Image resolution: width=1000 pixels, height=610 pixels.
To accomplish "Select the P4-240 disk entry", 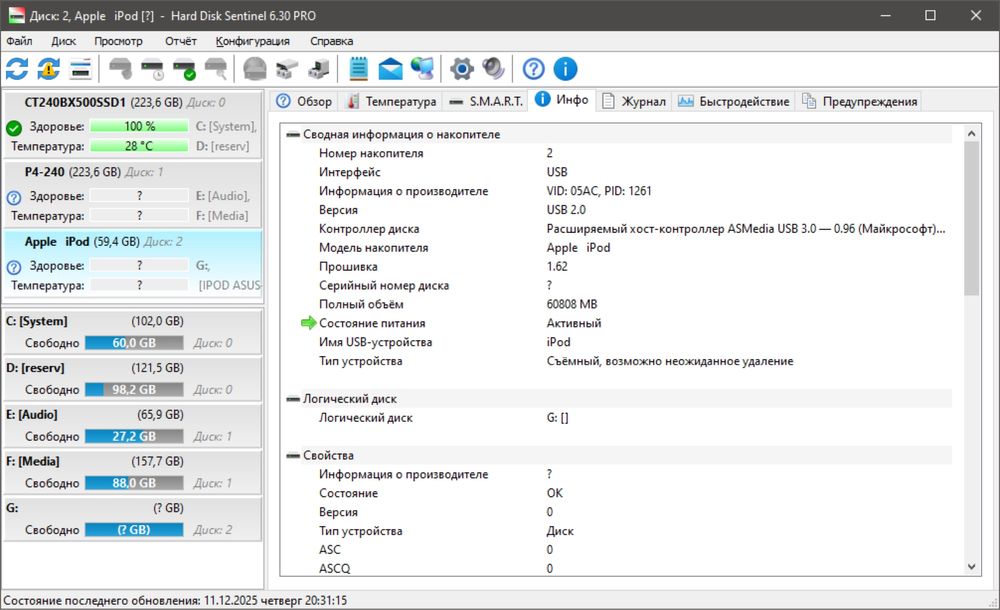I will [x=133, y=194].
